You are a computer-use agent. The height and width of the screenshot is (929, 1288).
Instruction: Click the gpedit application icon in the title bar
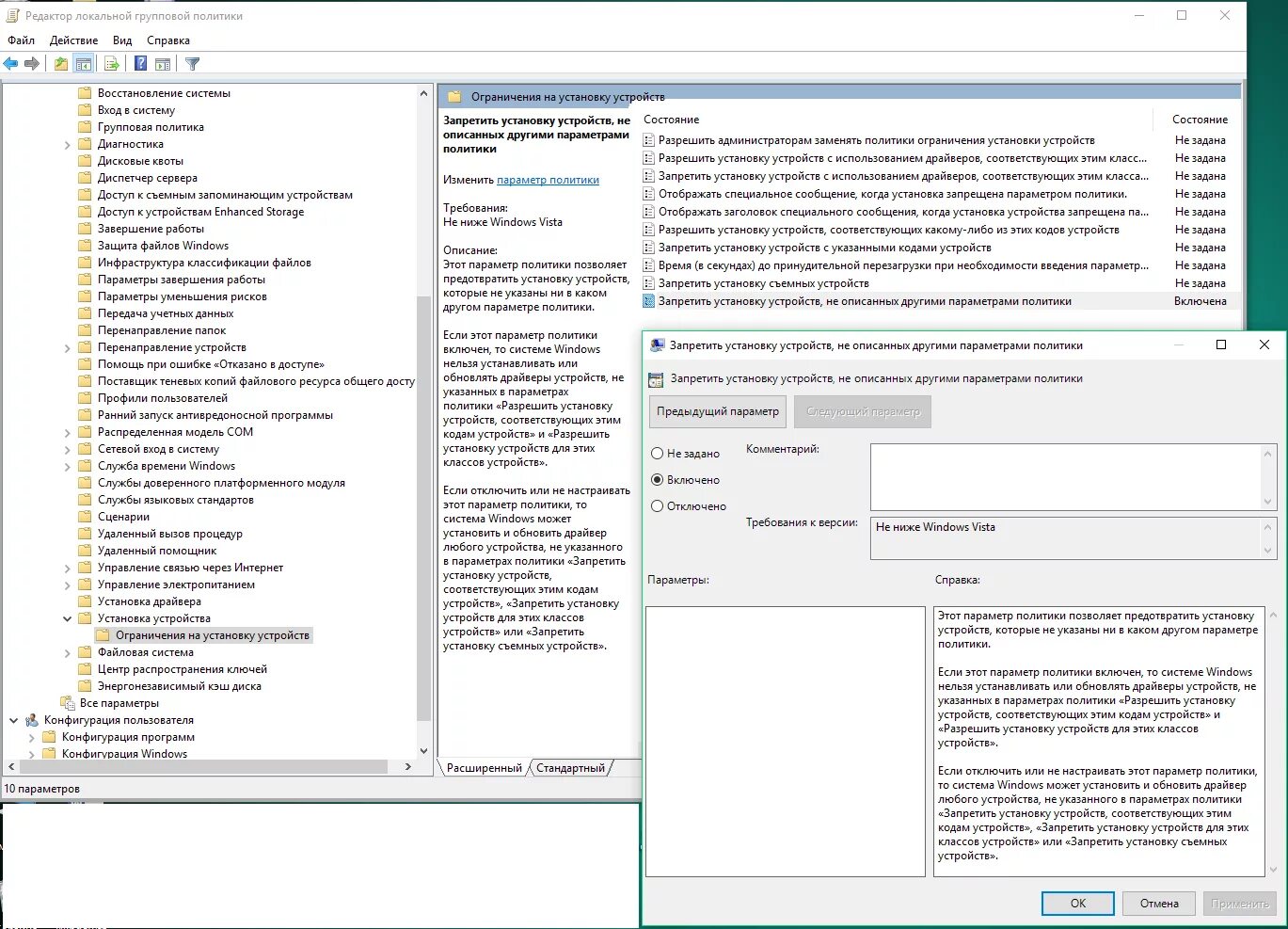click(x=13, y=15)
